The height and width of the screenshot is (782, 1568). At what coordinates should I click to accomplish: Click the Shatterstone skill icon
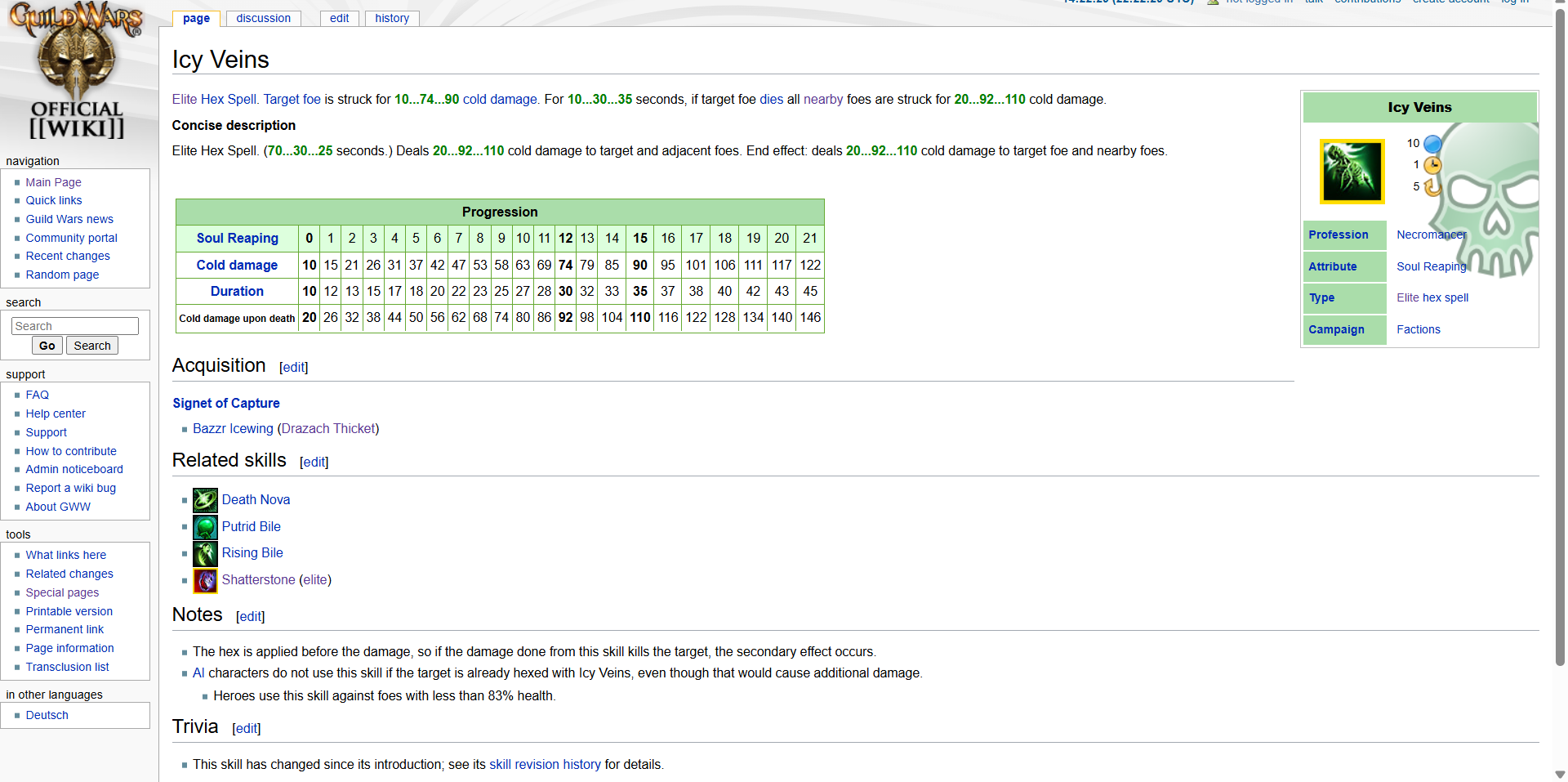pyautogui.click(x=205, y=580)
